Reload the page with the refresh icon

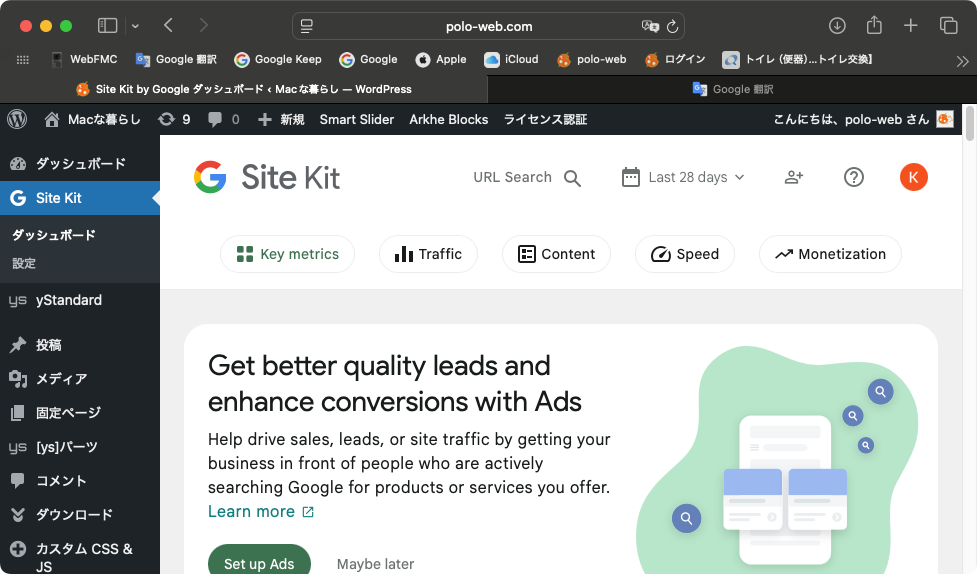(x=672, y=27)
